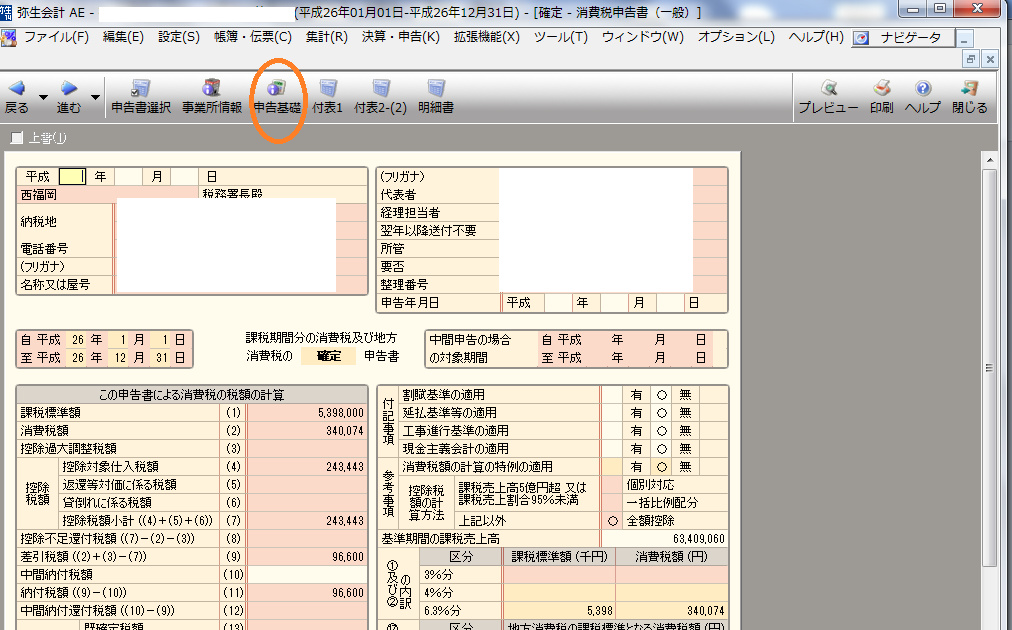Open 申告書選択 from the toolbar
The height and width of the screenshot is (630, 1012).
point(140,90)
